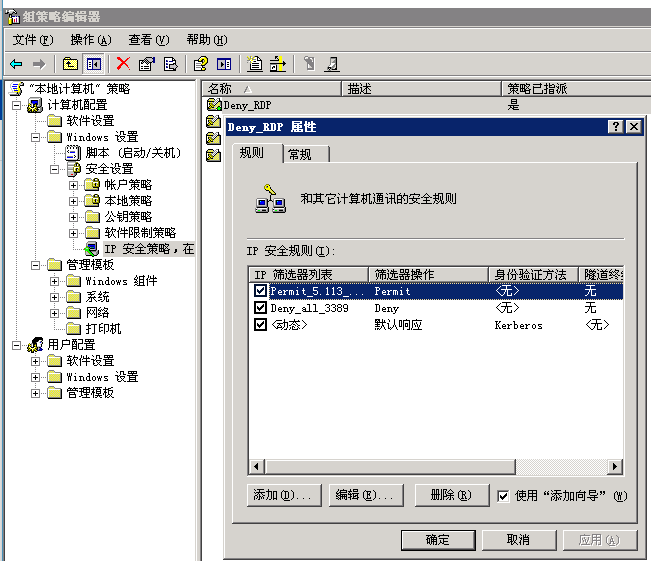Click the Create IP security policy icon
Viewport: 651px width, 561px height.
pyautogui.click(x=255, y=64)
